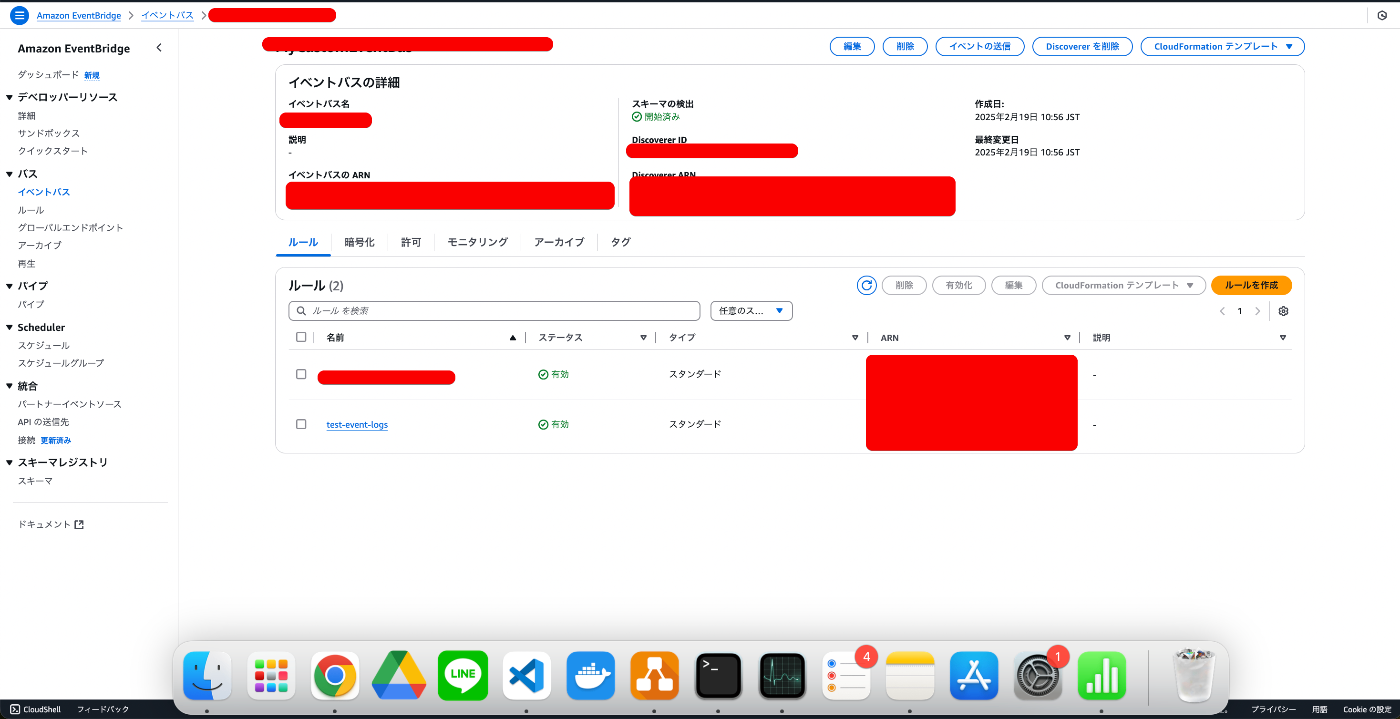Open Google Drive from the dock
Image resolution: width=1400 pixels, height=719 pixels.
pos(399,676)
